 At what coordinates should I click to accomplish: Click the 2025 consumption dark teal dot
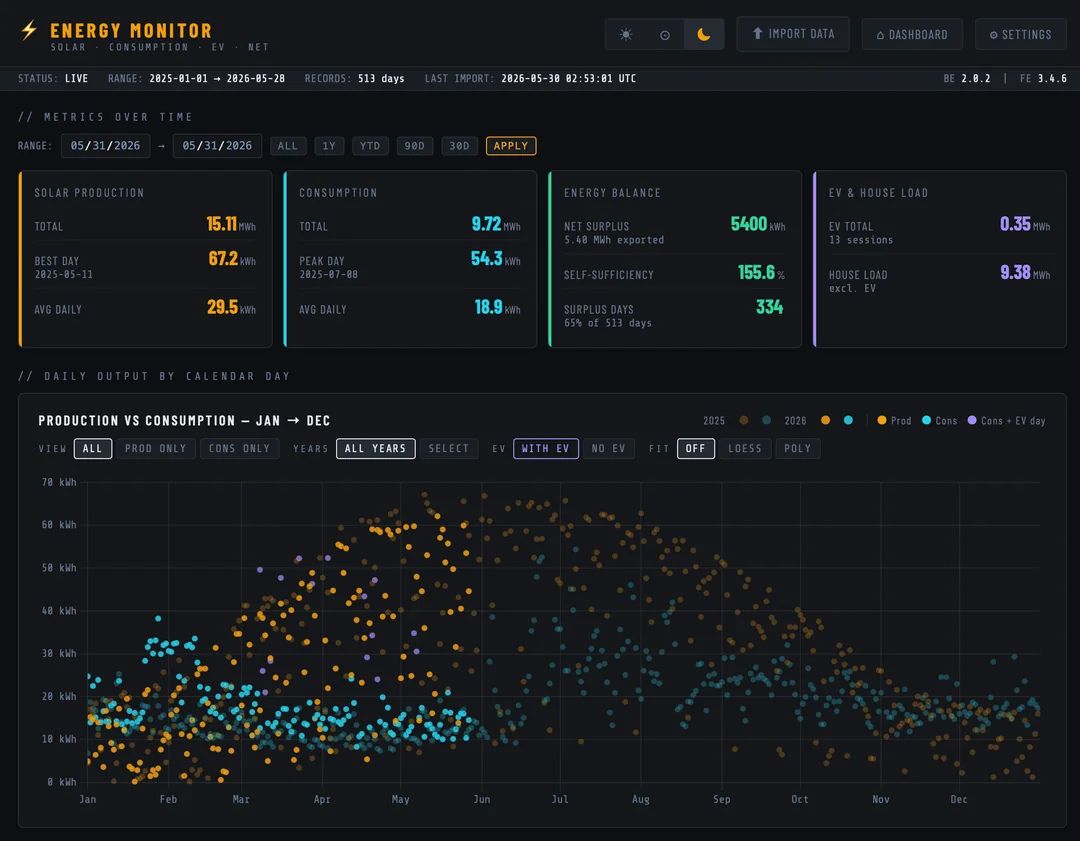[x=767, y=420]
